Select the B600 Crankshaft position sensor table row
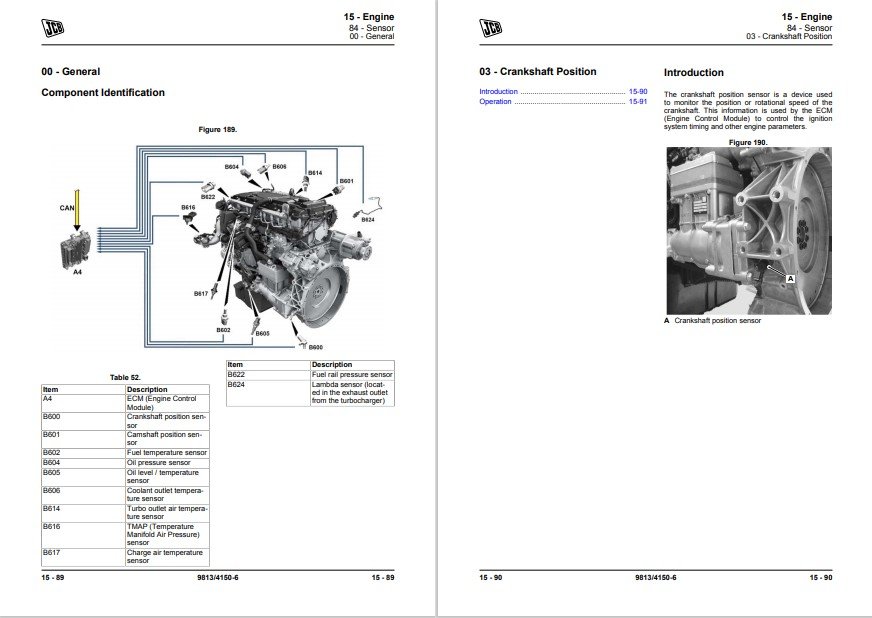Screen dimensions: 872x618 click(124, 419)
